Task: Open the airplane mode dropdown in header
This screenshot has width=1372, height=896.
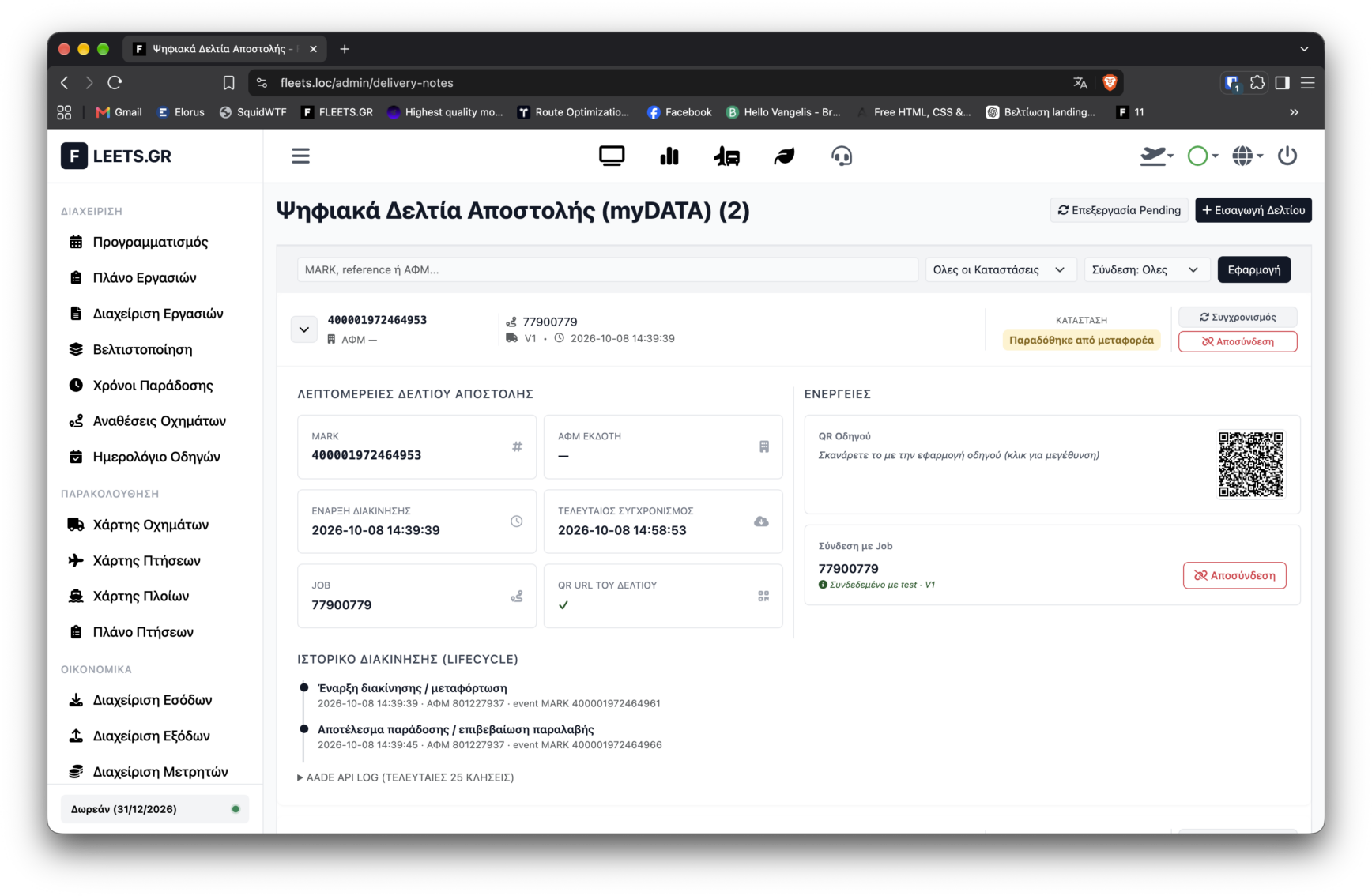Action: pos(1156,156)
